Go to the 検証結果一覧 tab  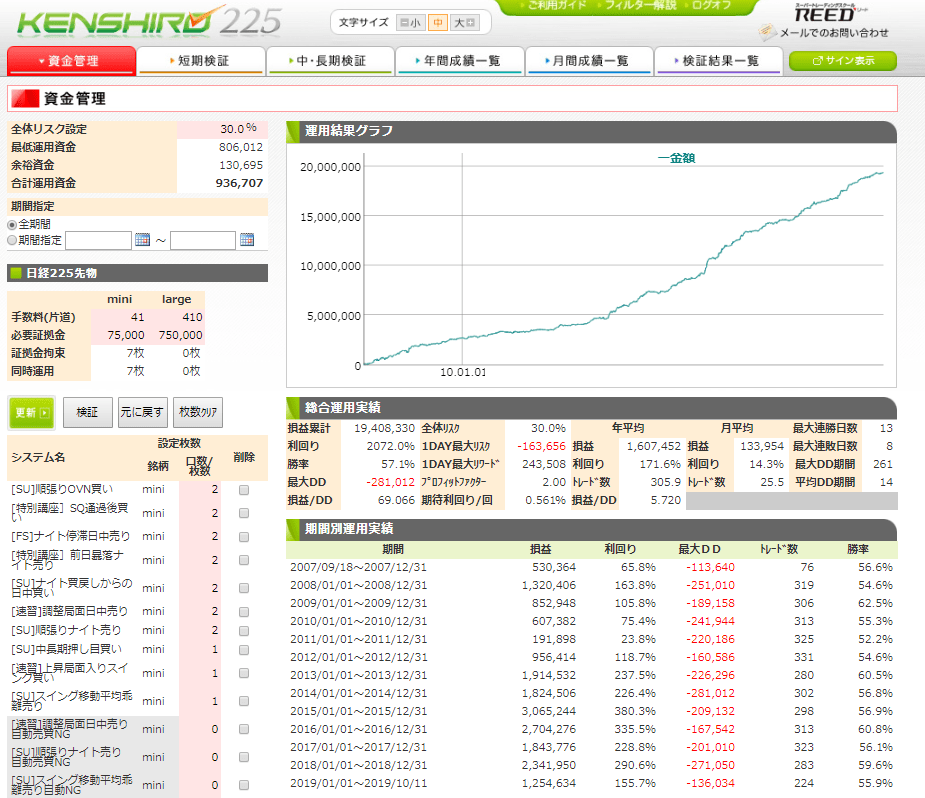click(719, 61)
